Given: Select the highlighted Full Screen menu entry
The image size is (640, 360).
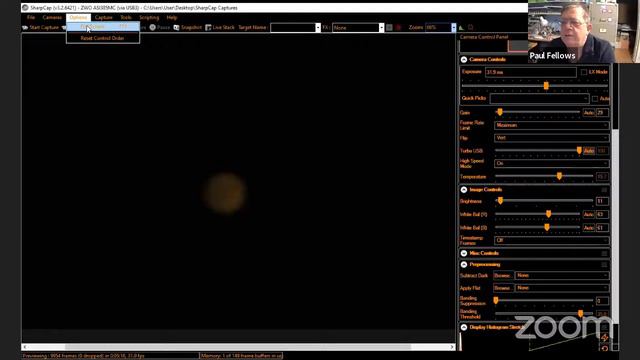Looking at the screenshot, I should tap(103, 27).
